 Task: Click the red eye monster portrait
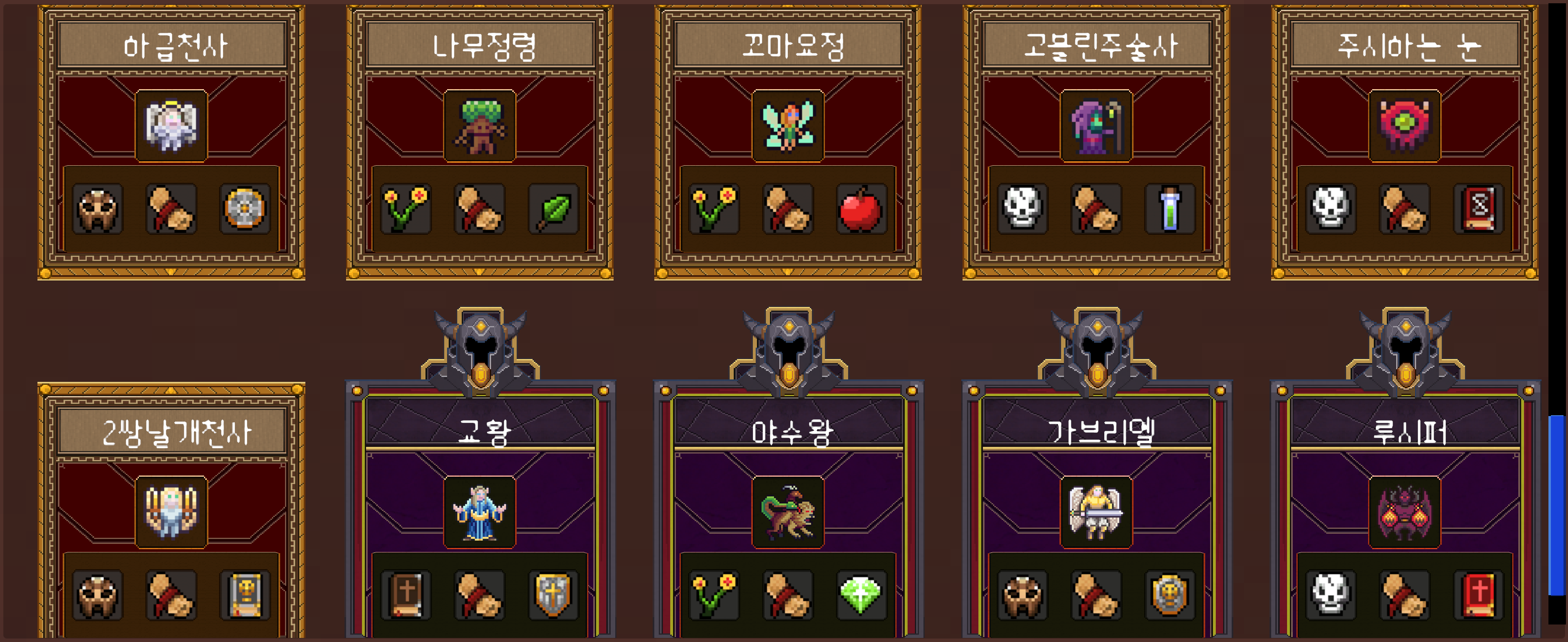(1405, 126)
